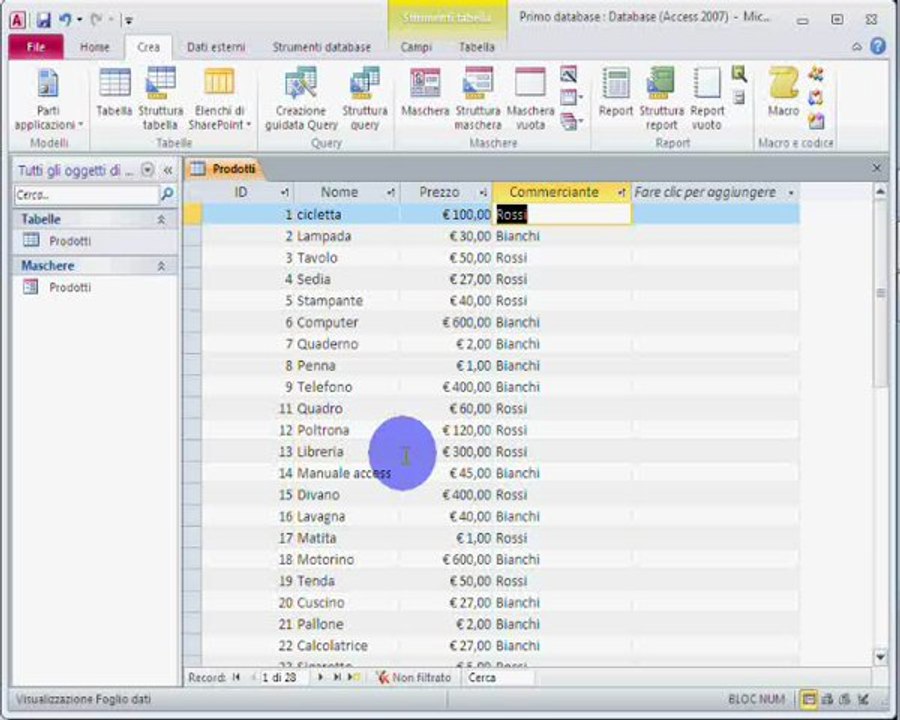Go to next record navigation arrow
900x720 pixels.
pyautogui.click(x=320, y=678)
